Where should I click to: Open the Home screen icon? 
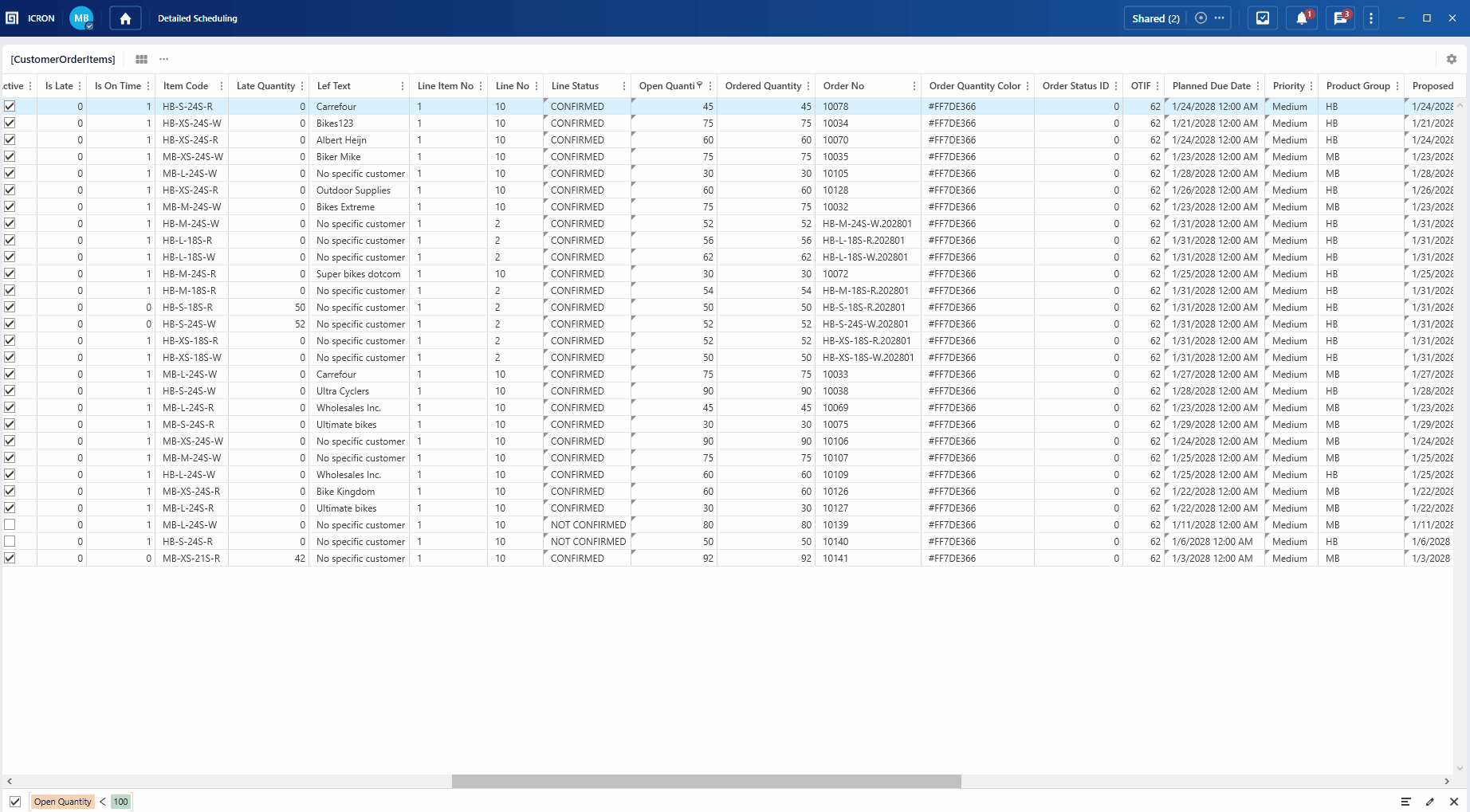[125, 18]
